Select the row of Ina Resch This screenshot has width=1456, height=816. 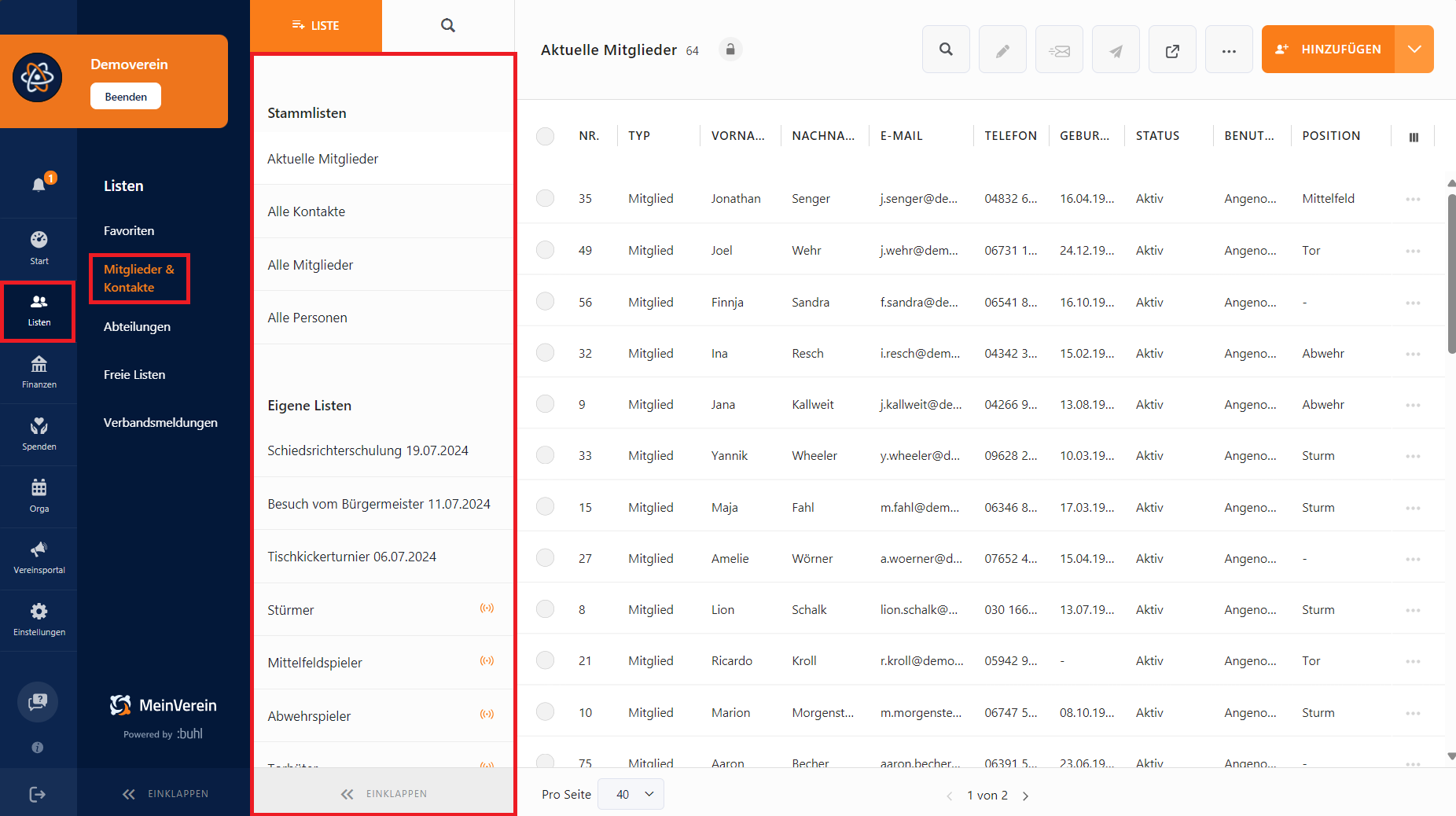[545, 353]
